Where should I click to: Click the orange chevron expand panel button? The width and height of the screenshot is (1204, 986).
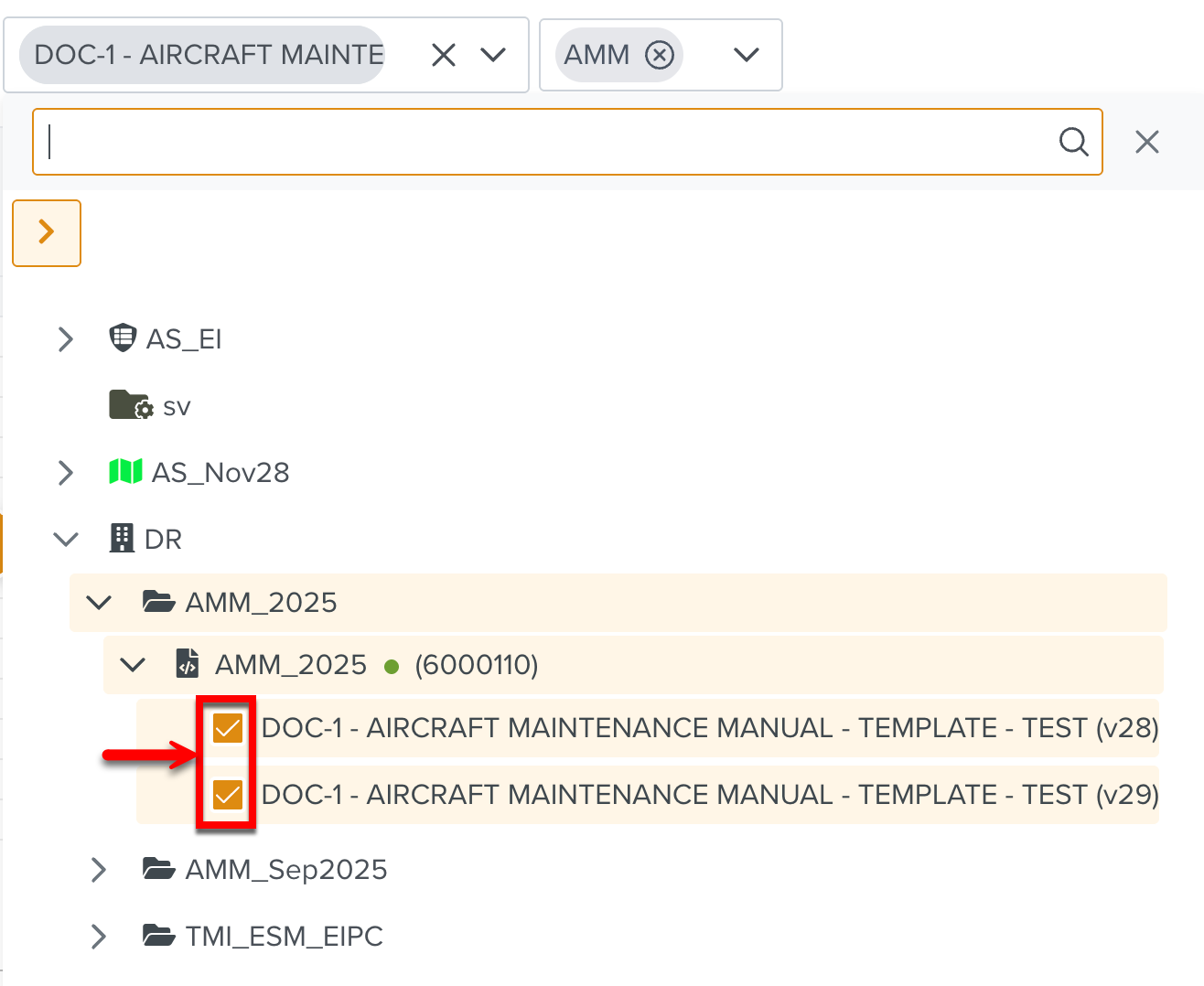(x=47, y=233)
